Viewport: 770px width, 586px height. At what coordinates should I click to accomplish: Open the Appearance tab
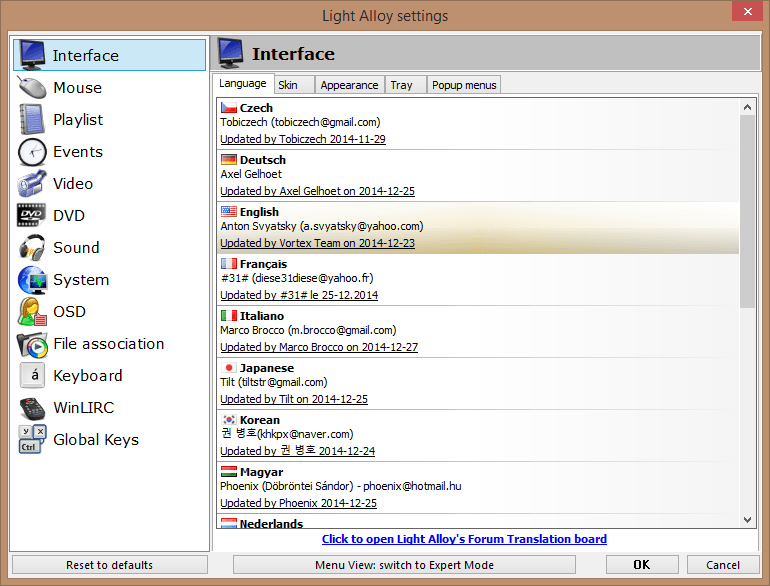(x=349, y=85)
